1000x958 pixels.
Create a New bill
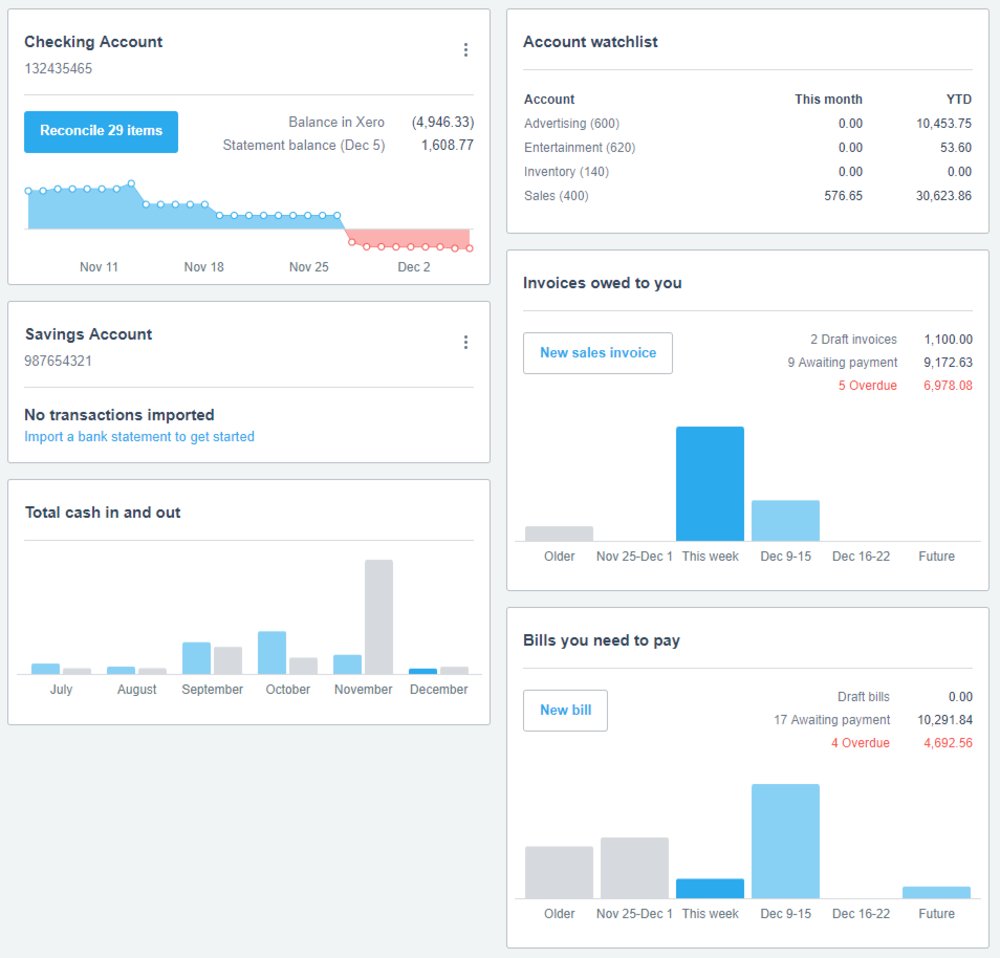click(x=565, y=710)
